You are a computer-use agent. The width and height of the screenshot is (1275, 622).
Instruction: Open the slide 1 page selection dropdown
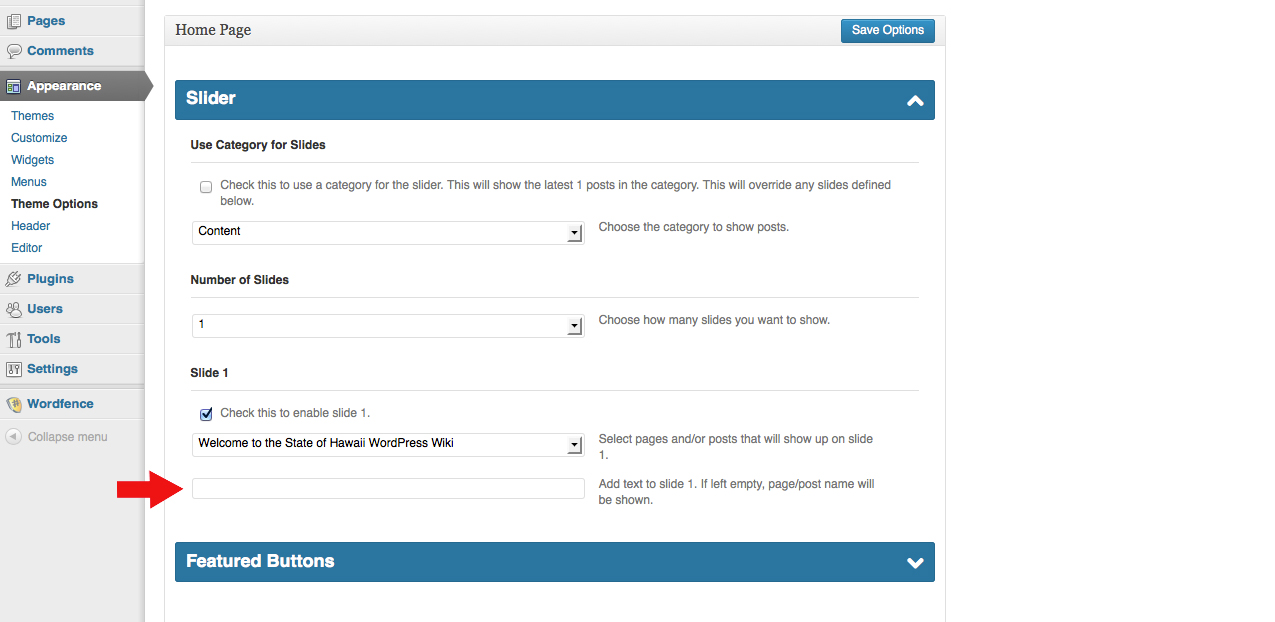pyautogui.click(x=387, y=444)
